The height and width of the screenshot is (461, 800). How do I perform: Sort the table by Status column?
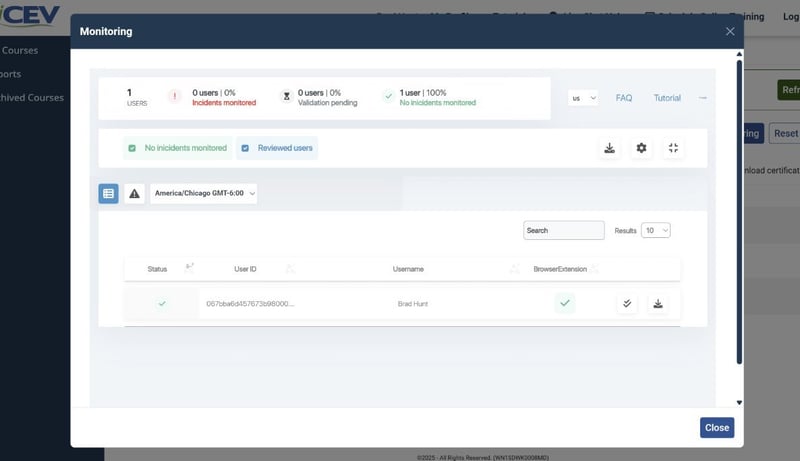pos(157,269)
